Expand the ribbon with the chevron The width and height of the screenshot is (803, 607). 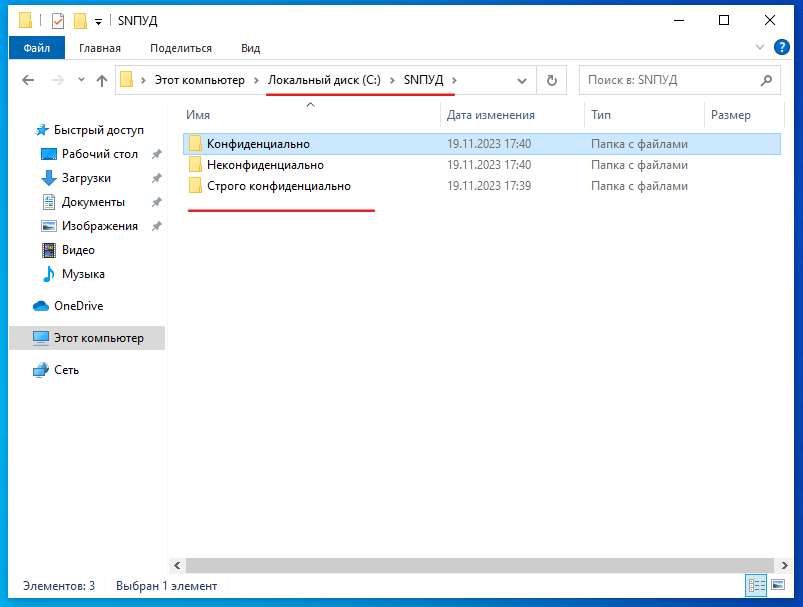(x=759, y=47)
